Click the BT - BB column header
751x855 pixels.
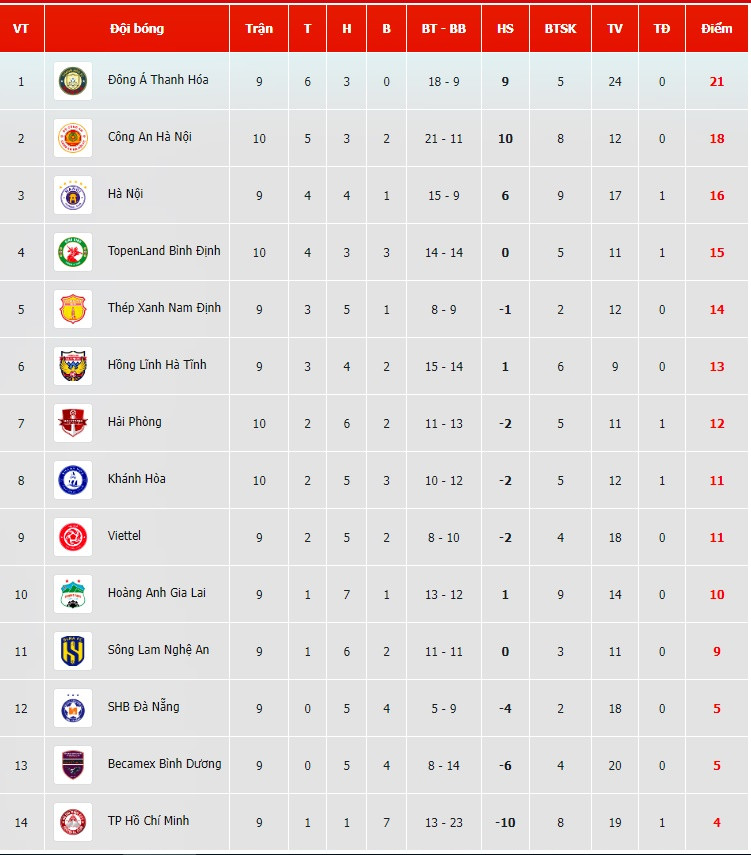pyautogui.click(x=443, y=29)
